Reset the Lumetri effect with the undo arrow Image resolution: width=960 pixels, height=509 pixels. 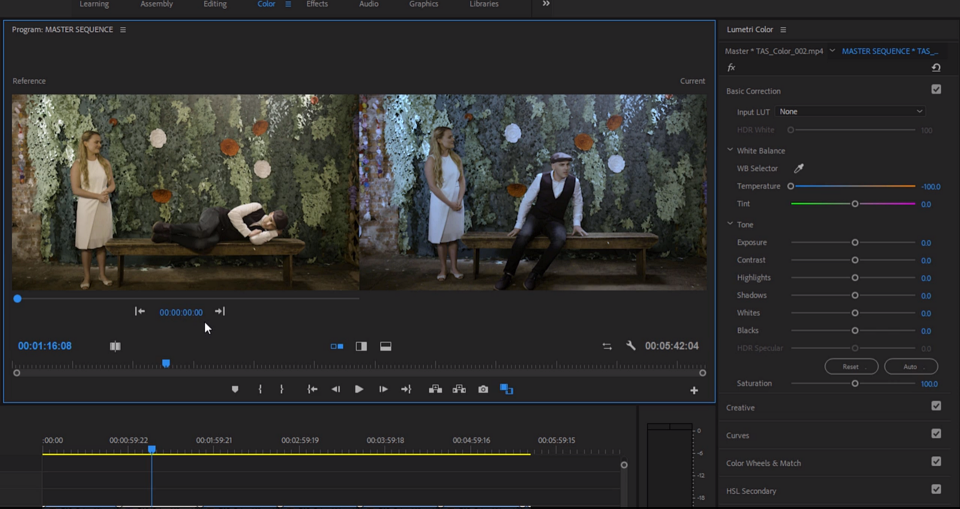[x=936, y=68]
